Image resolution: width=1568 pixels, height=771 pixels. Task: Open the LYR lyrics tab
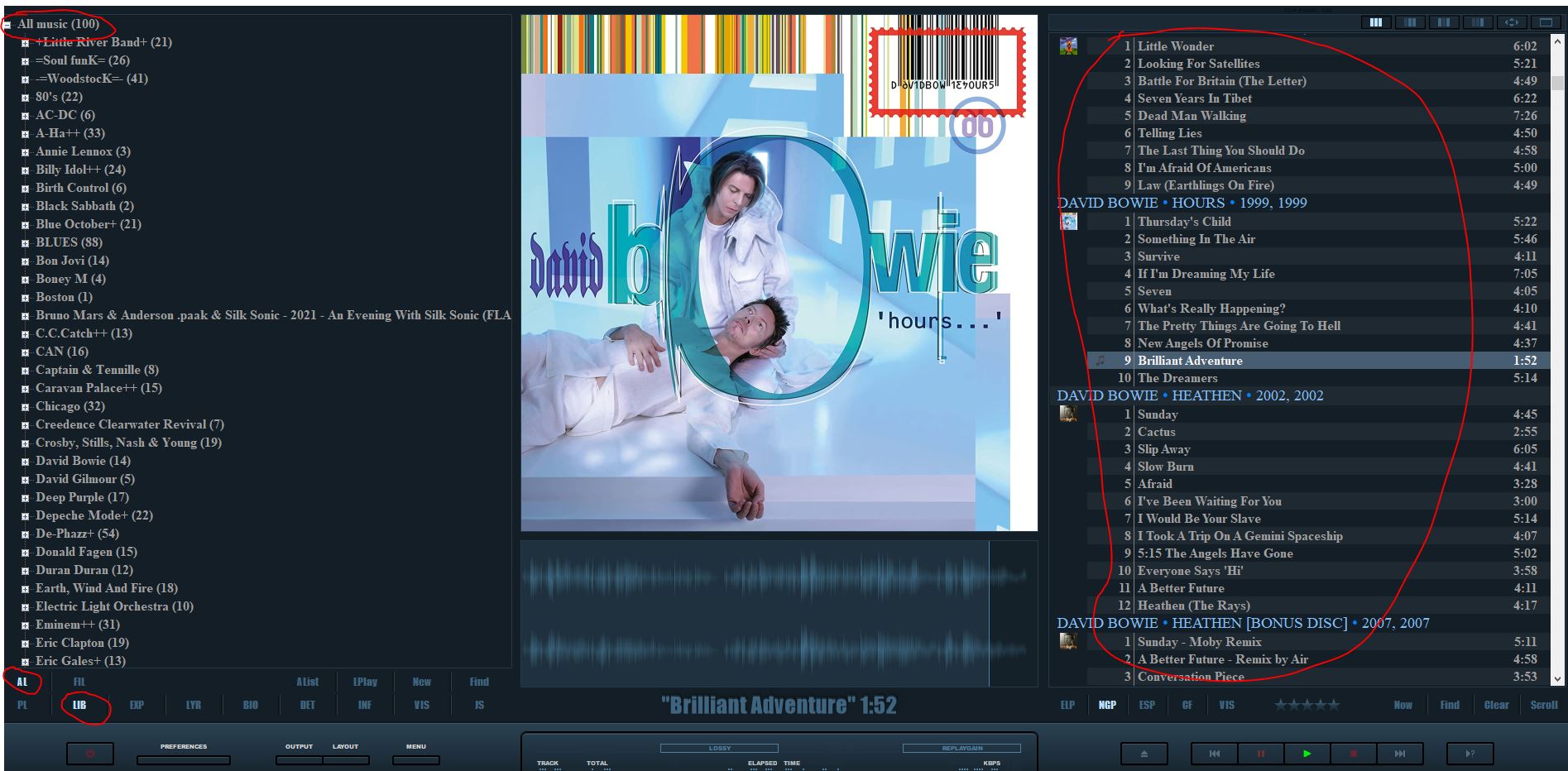pyautogui.click(x=194, y=705)
